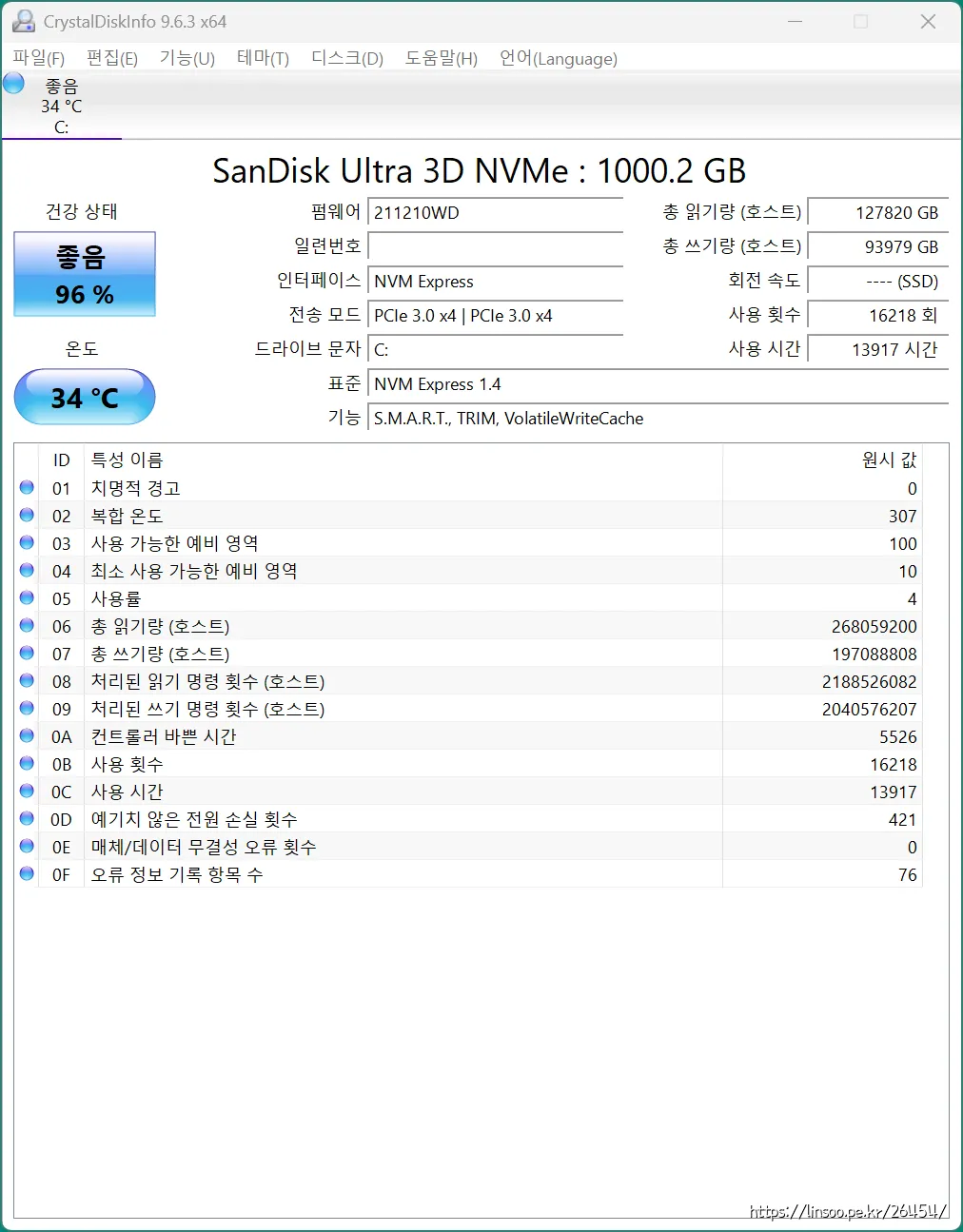Viewport: 963px width, 1232px height.
Task: Click the ID column header
Action: 61,460
